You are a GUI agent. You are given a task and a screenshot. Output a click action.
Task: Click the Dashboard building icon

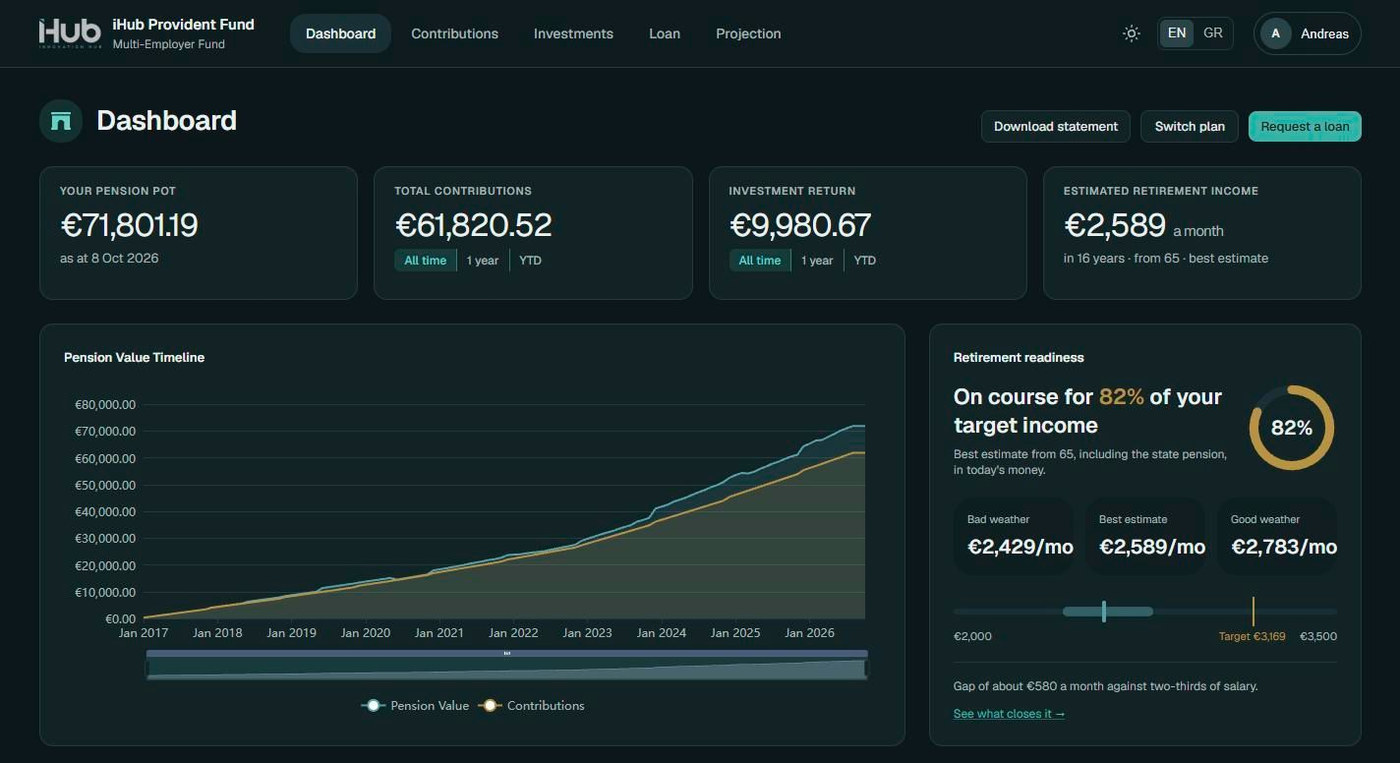(x=61, y=121)
